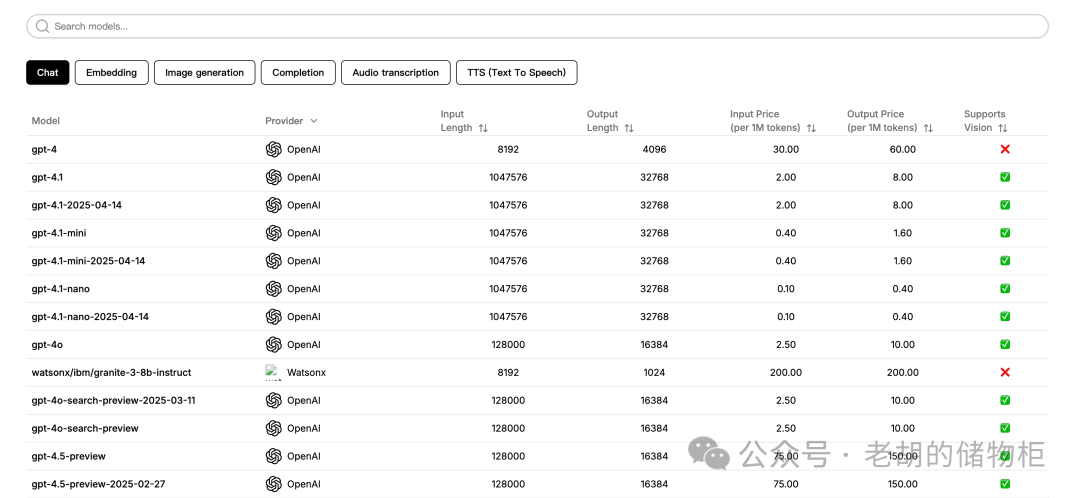Click the Model column header
The image size is (1080, 498).
point(45,121)
